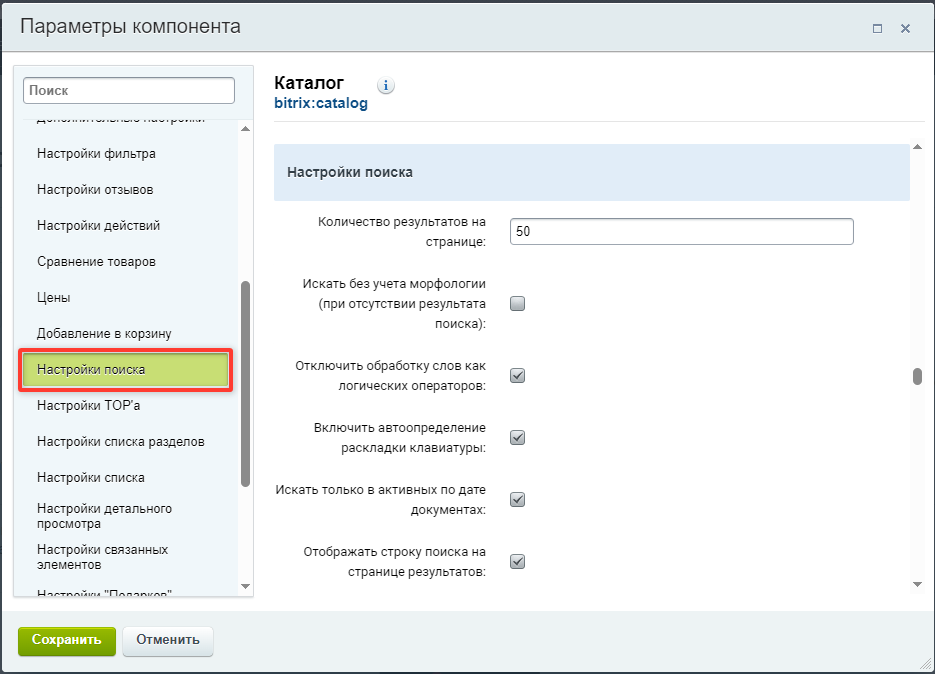Go to Настройки действий section
The width and height of the screenshot is (935, 674).
click(x=98, y=226)
